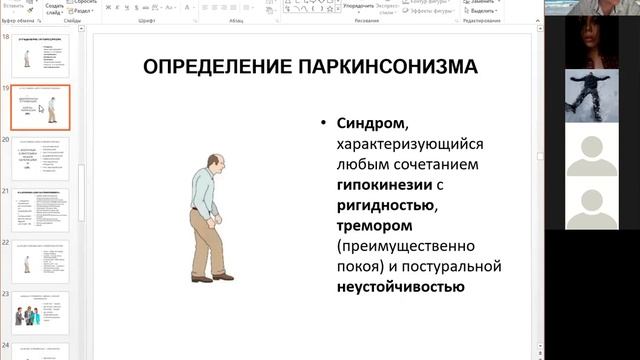Click main slide vertical scrollbar thumb

540,156
